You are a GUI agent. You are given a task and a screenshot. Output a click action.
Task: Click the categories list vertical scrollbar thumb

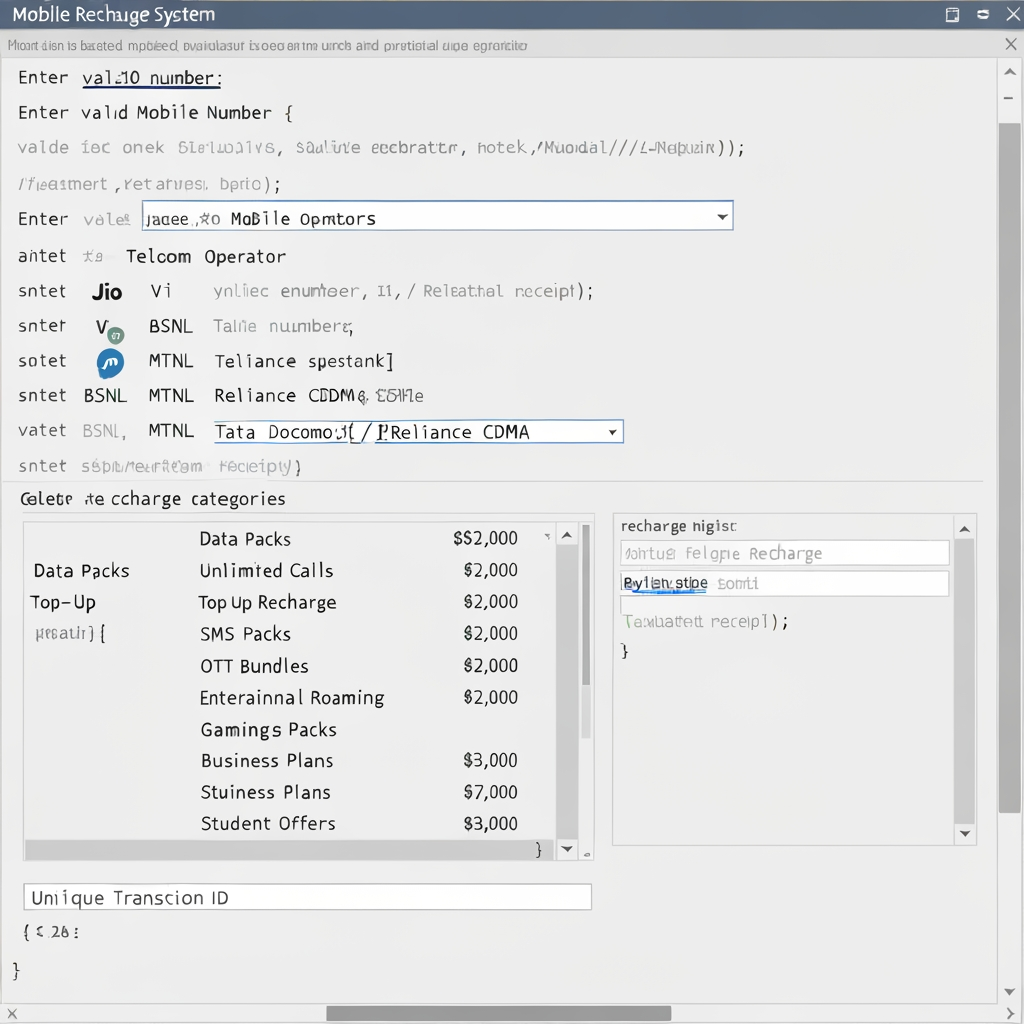586,604
